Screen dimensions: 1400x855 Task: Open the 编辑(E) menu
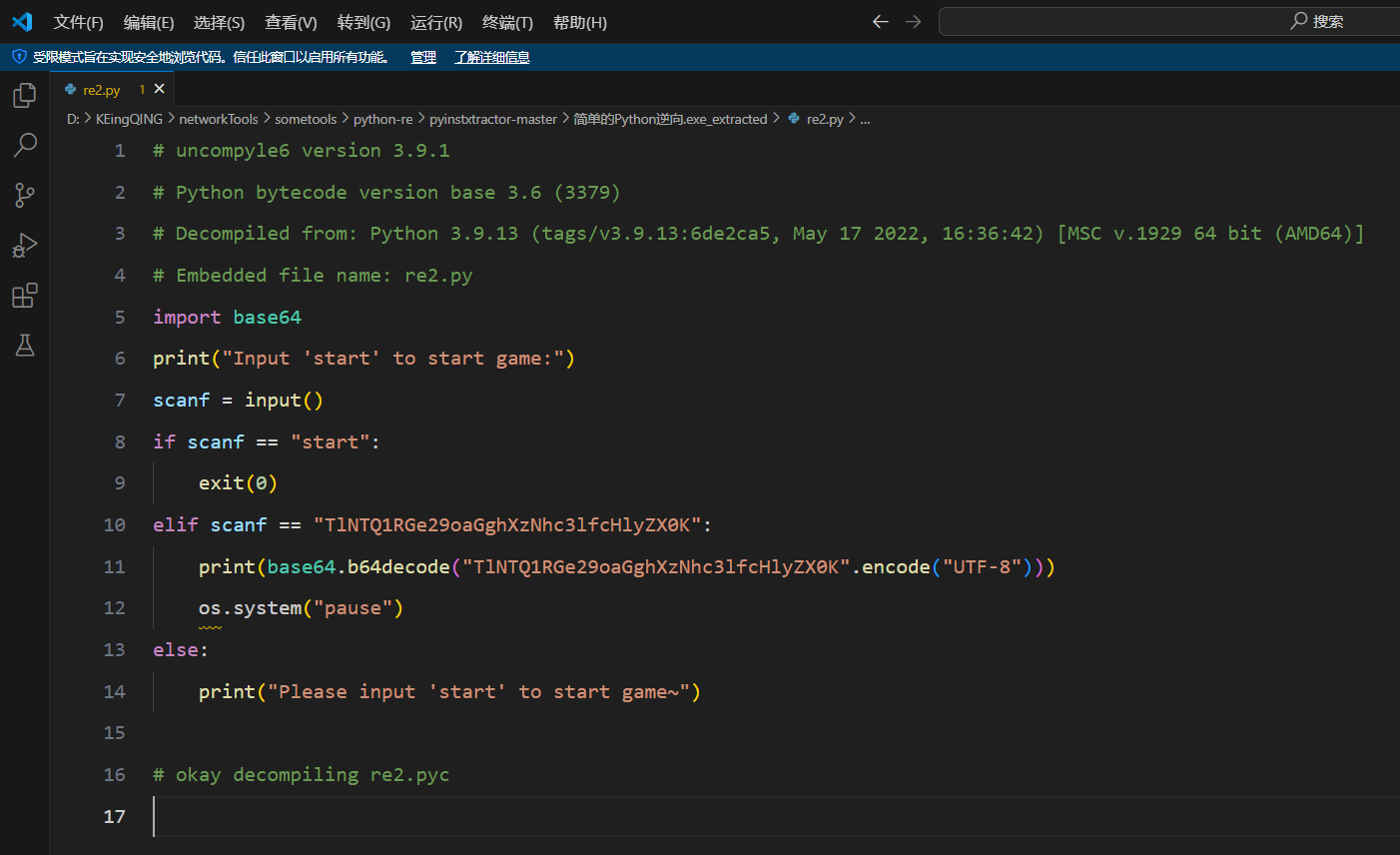[149, 22]
